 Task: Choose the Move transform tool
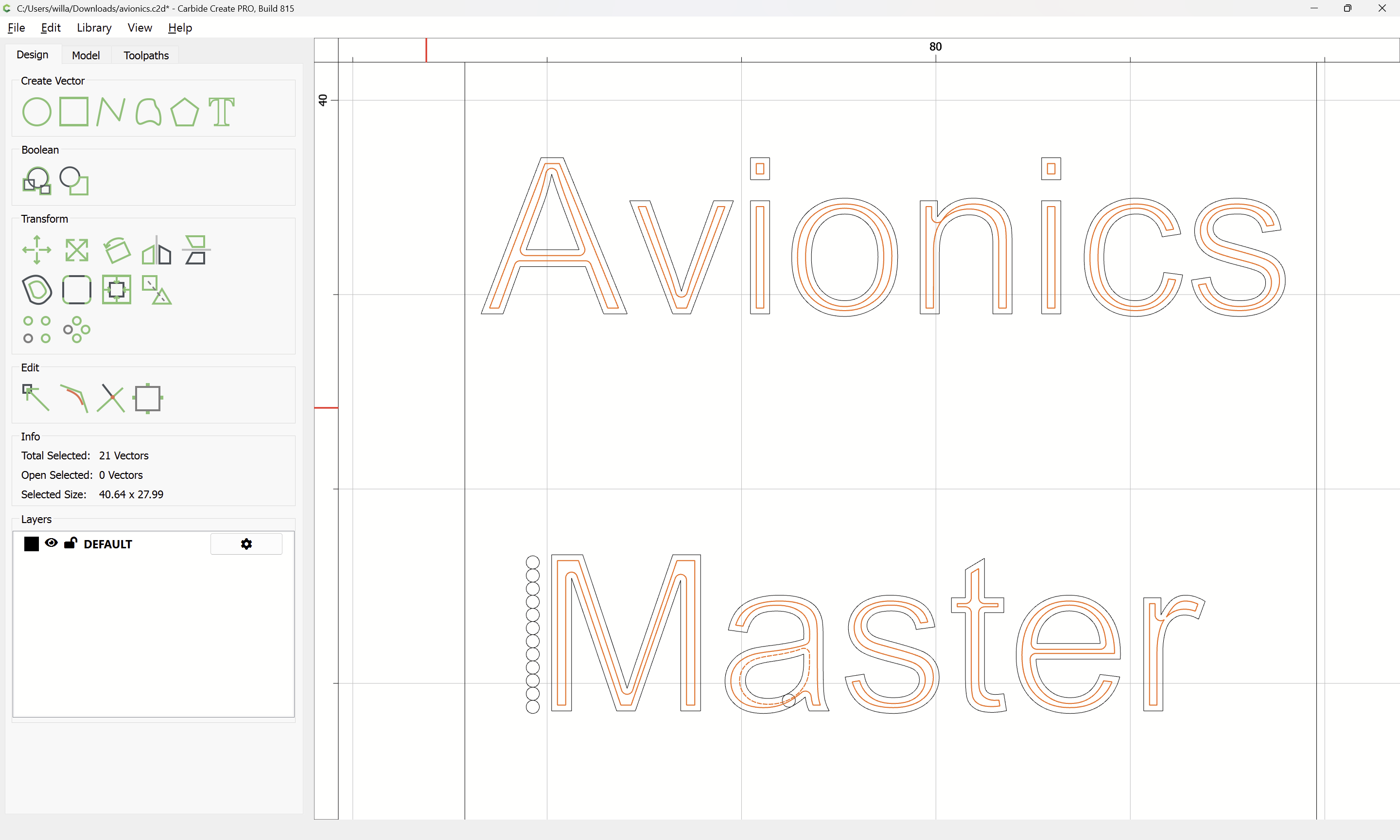point(37,250)
